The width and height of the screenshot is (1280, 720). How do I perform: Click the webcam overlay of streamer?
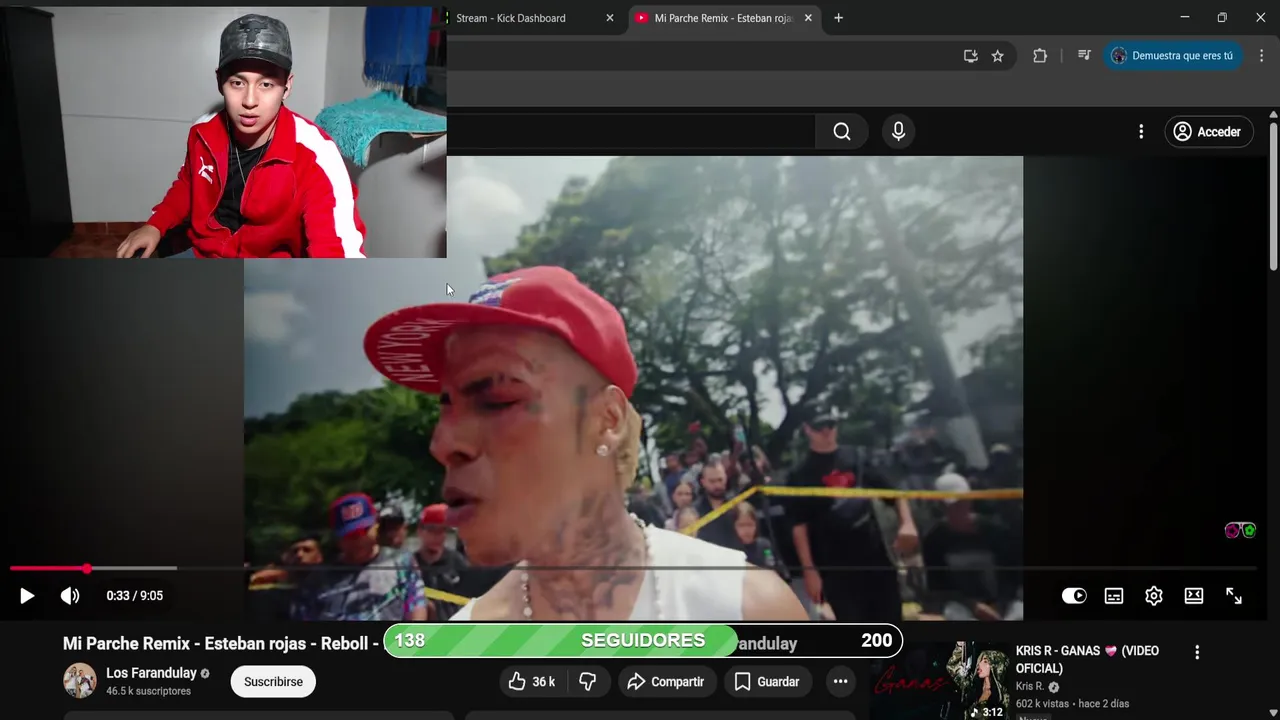[x=223, y=132]
